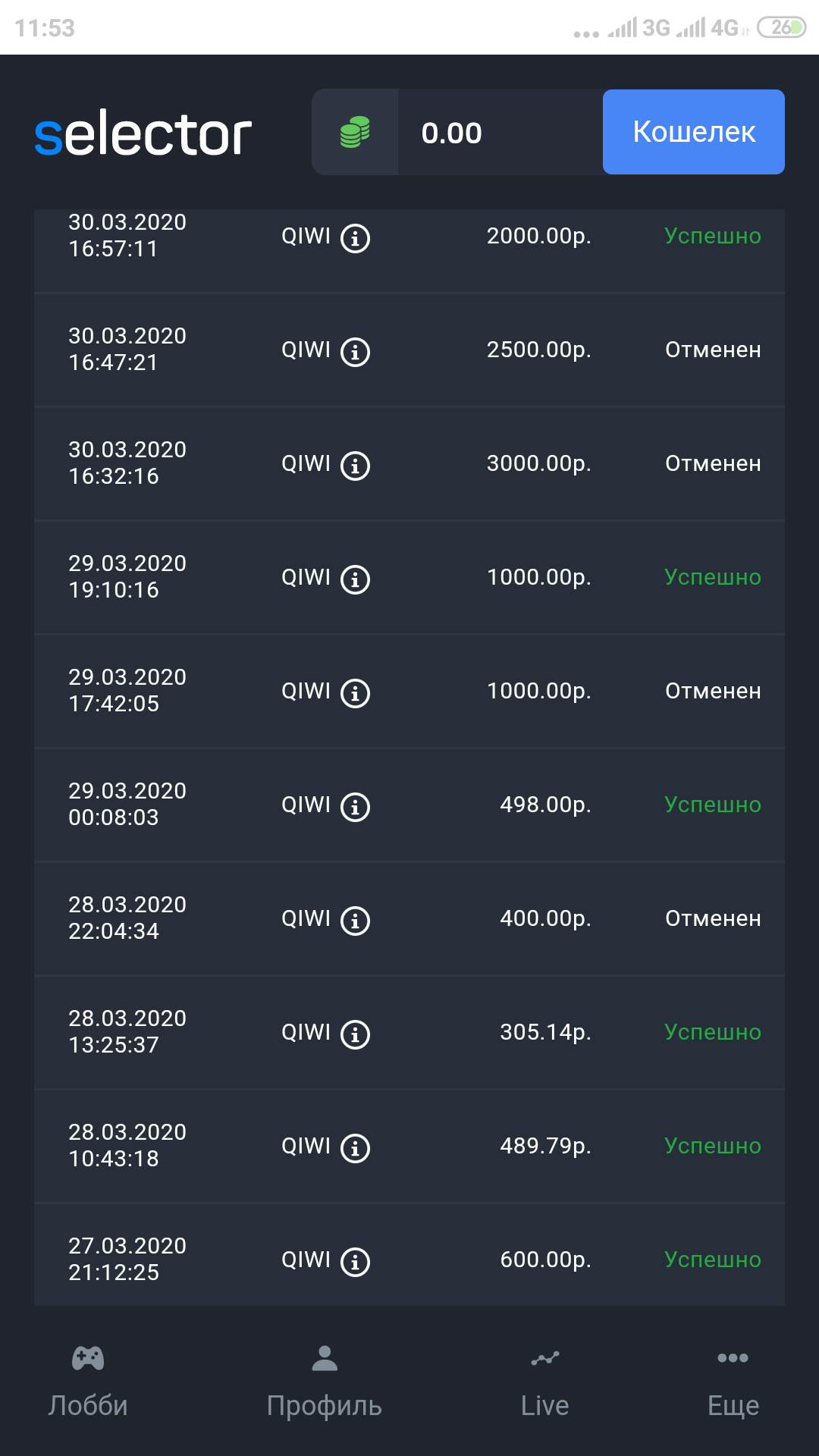Open info icon for 600.00р. transaction

click(355, 1262)
